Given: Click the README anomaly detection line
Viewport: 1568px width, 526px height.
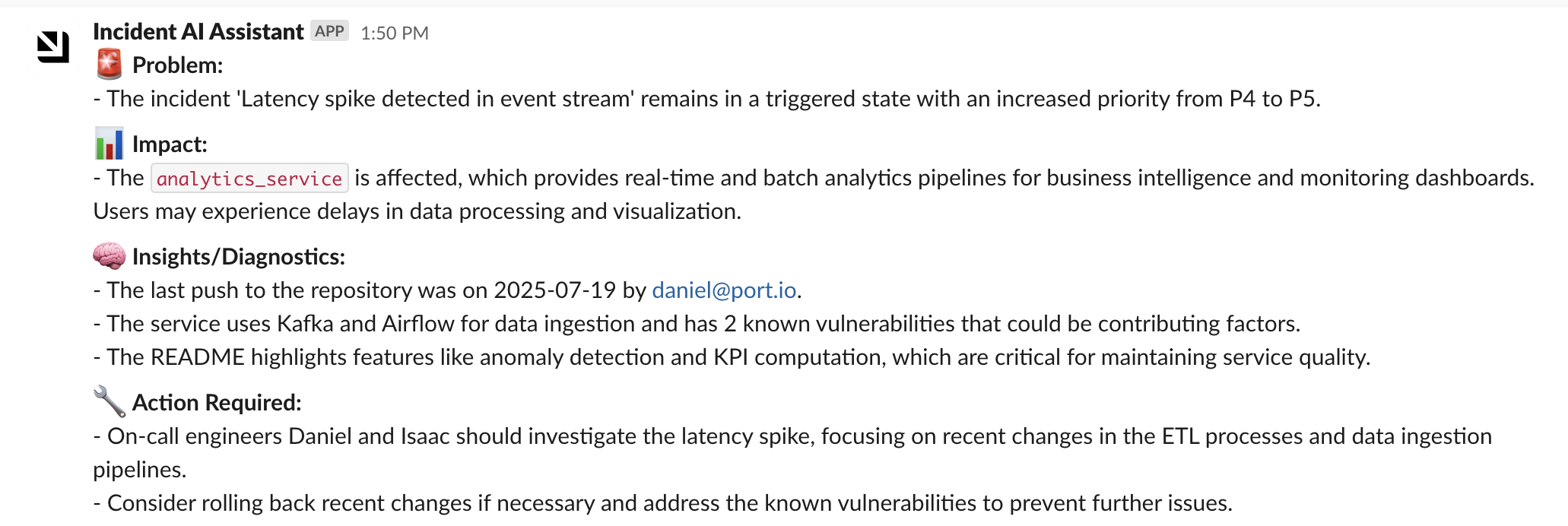Looking at the screenshot, I should [732, 357].
